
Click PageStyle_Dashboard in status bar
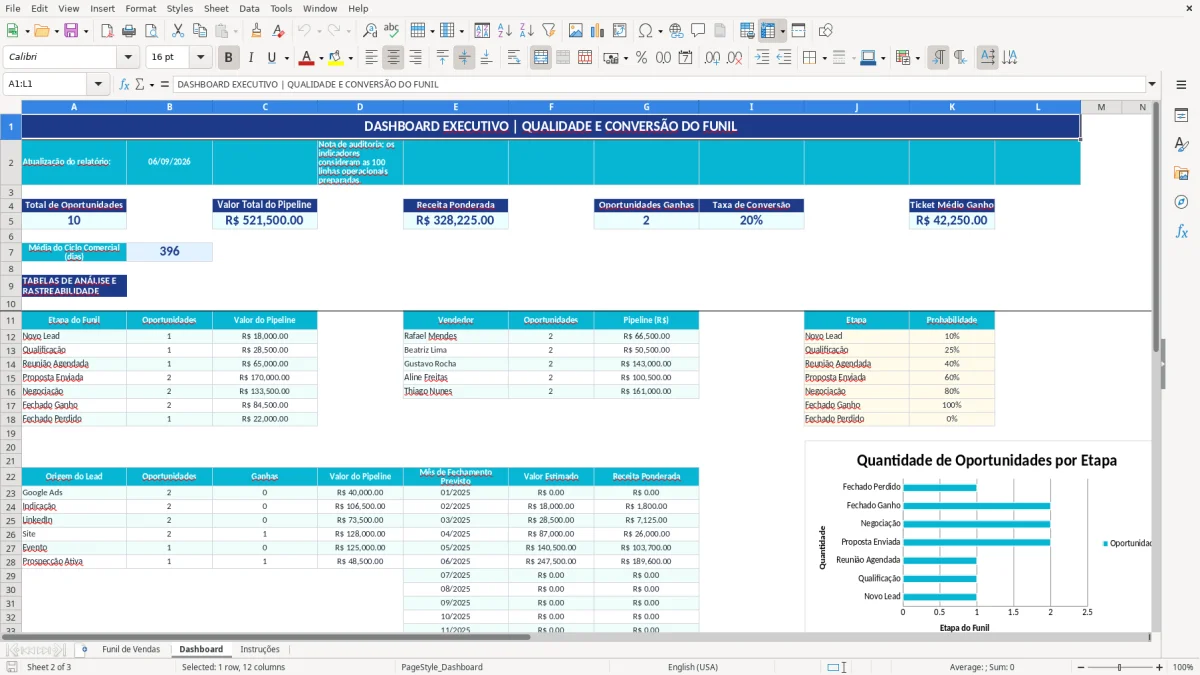point(442,667)
